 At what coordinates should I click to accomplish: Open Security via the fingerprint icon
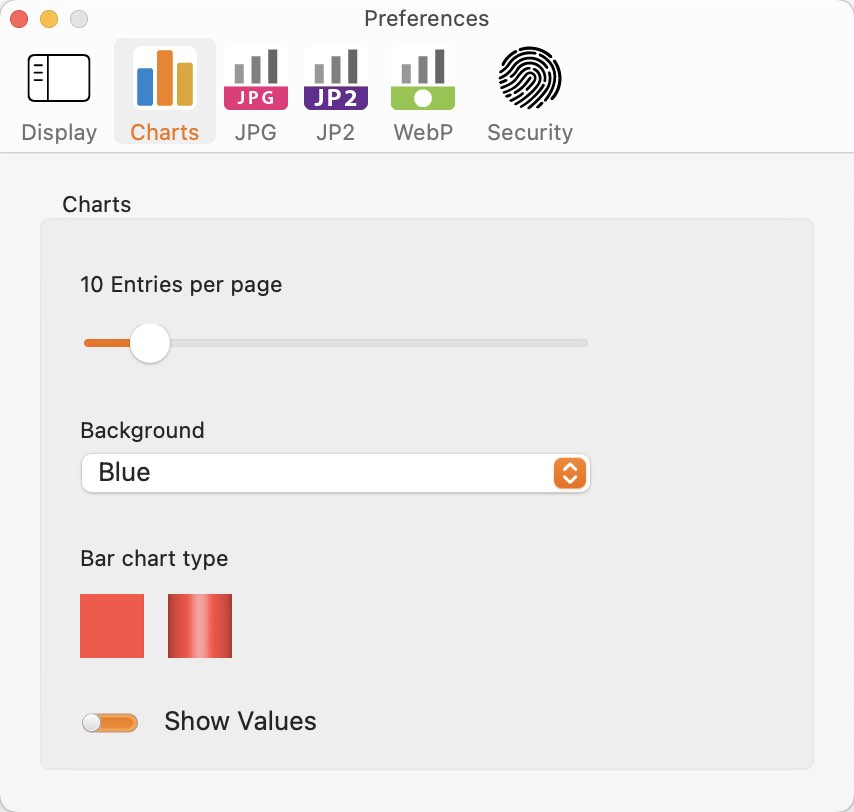coord(529,78)
